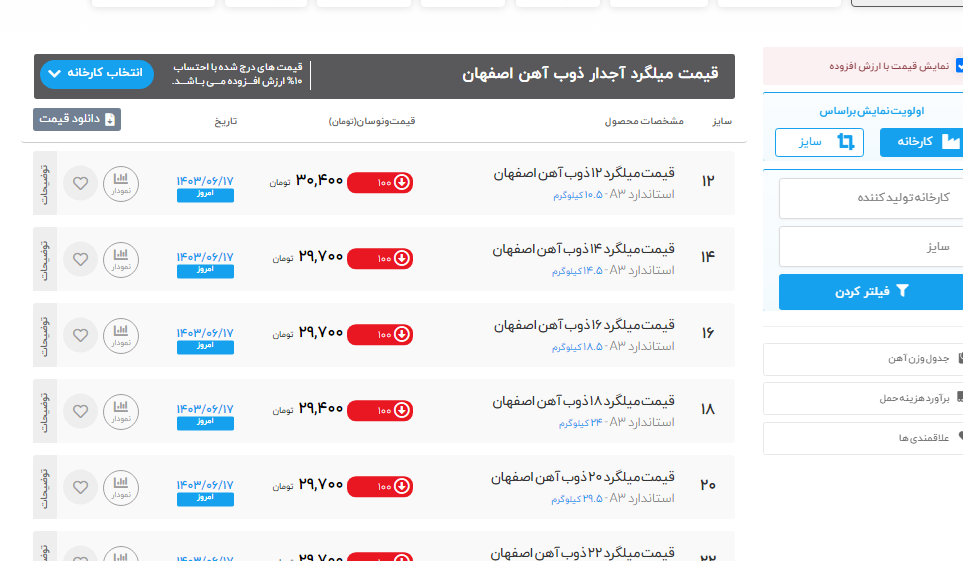Click the red down-arrow badge for size 18
This screenshot has width=963, height=561.
tap(380, 410)
